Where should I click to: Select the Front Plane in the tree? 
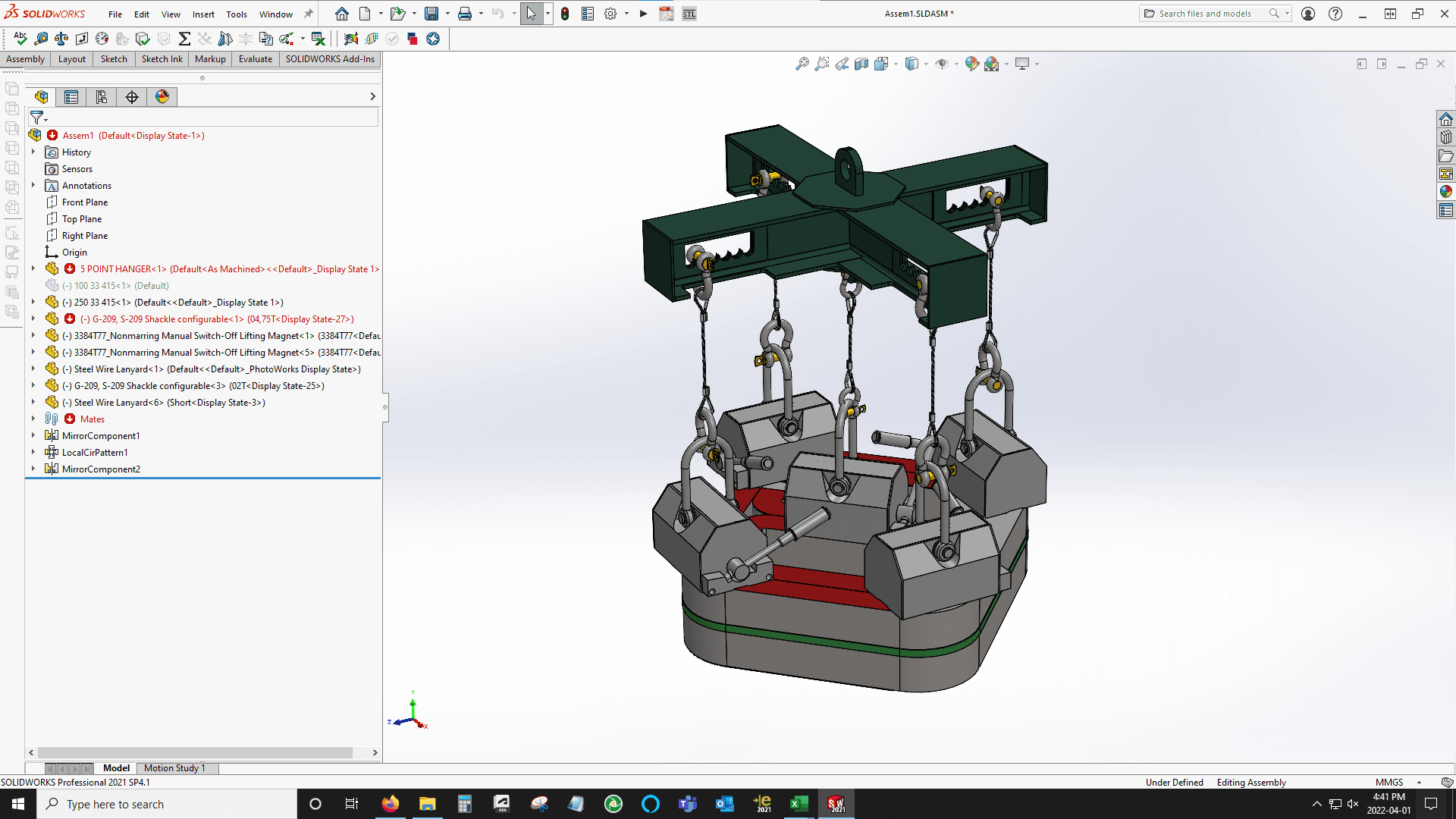coord(84,202)
